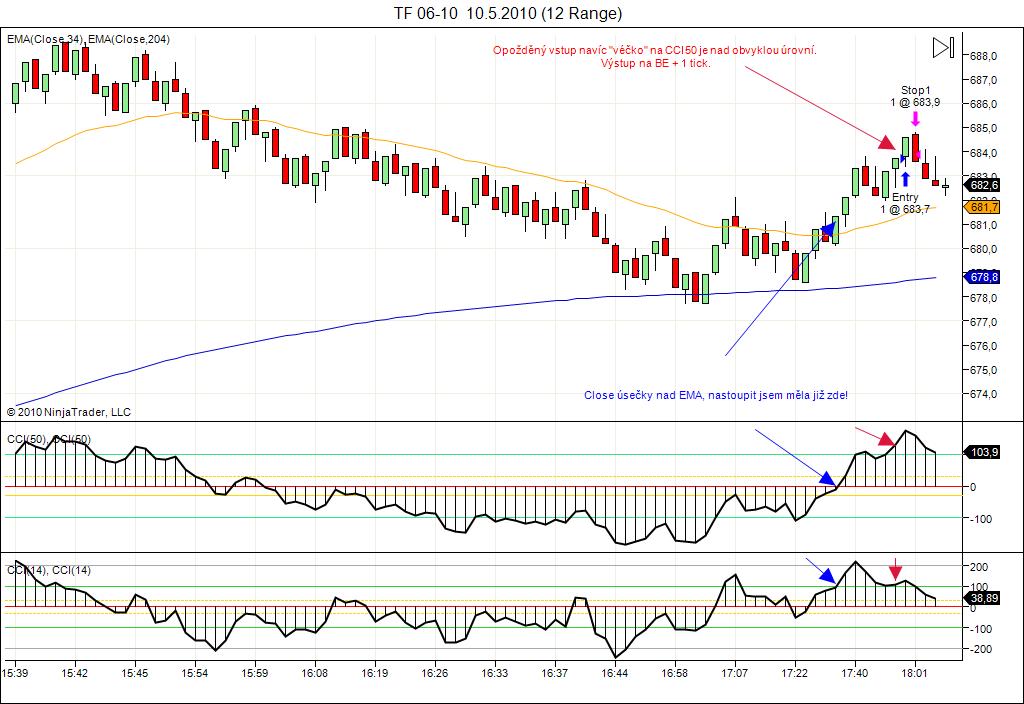Screen dimensions: 1024x704
Task: Click the 688,0 price axis label
Action: pyautogui.click(x=984, y=56)
